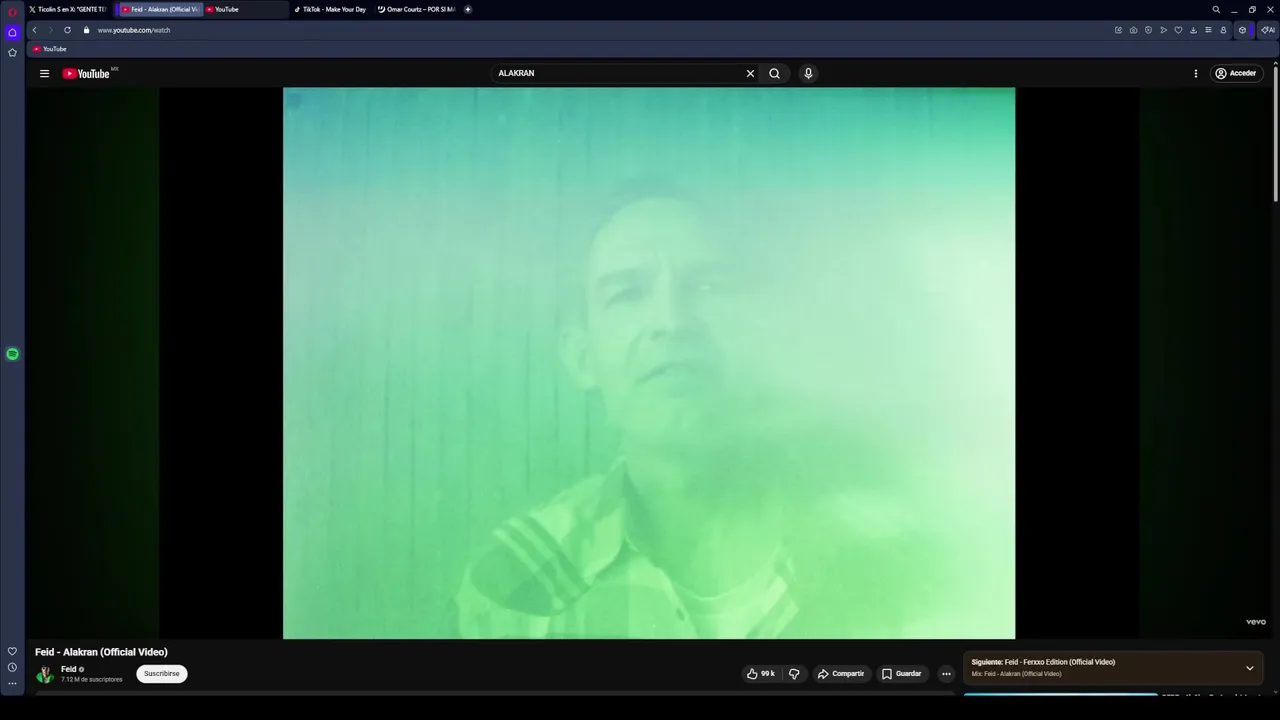
Task: Open Feid channel avatar
Action: (x=45, y=674)
